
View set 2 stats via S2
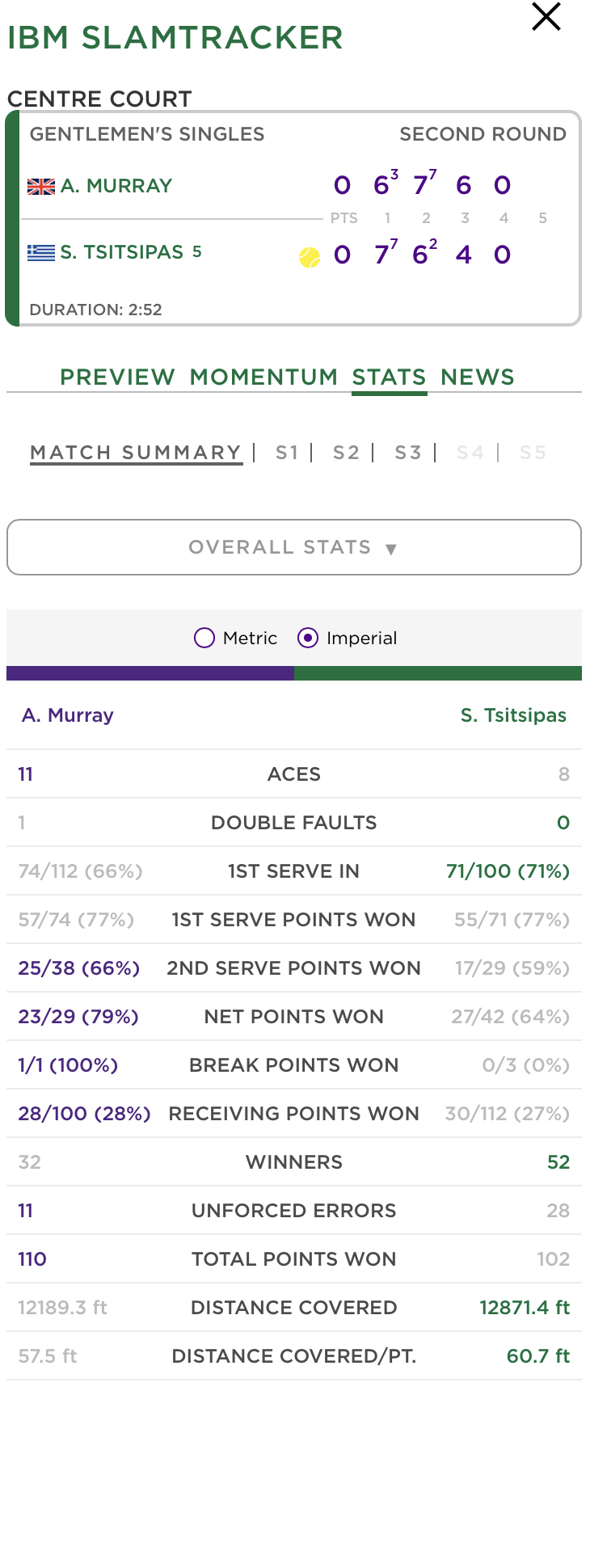click(x=346, y=453)
